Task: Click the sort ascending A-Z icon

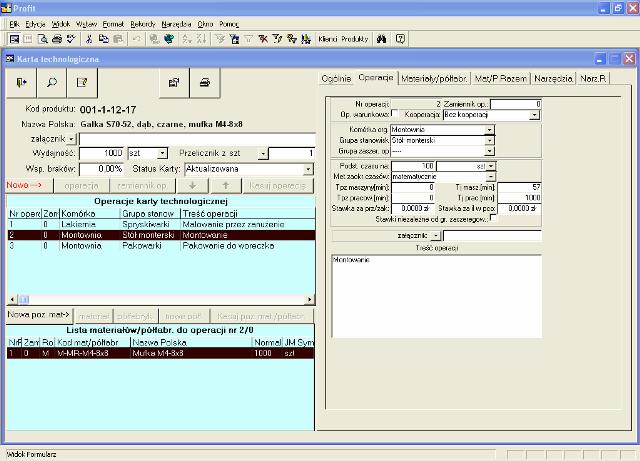Action: coord(187,39)
